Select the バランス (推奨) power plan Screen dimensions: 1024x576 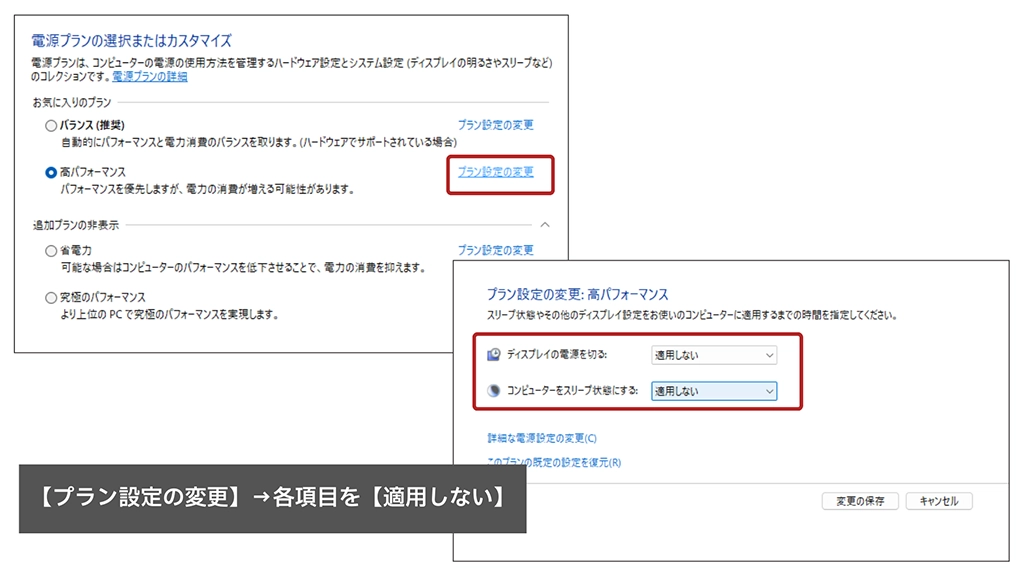(x=51, y=126)
